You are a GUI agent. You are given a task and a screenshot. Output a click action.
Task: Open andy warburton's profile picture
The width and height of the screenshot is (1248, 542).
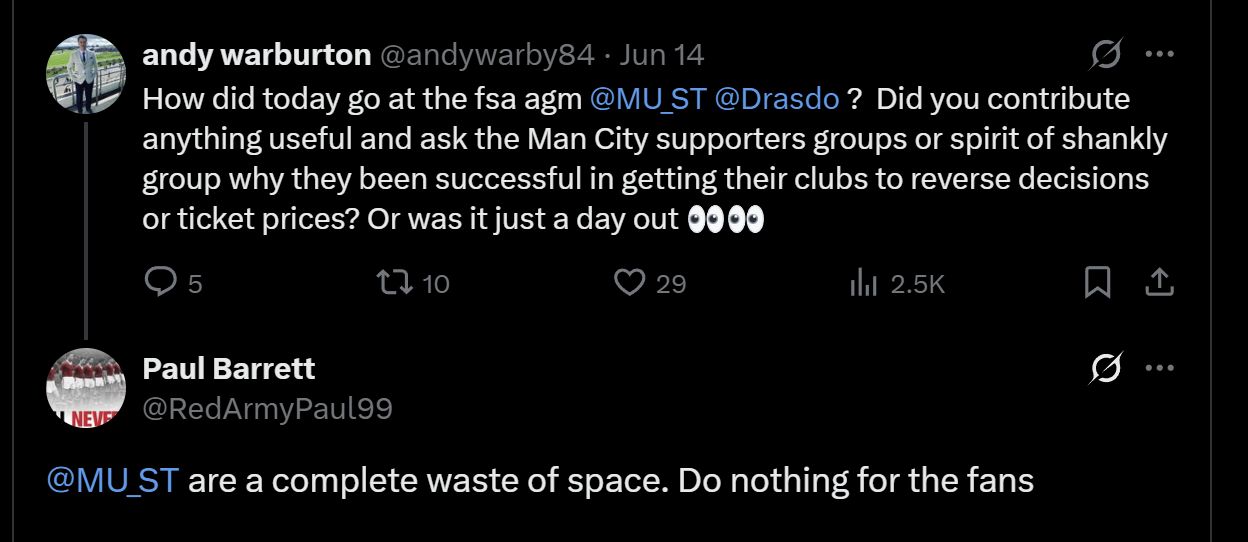pyautogui.click(x=86, y=74)
